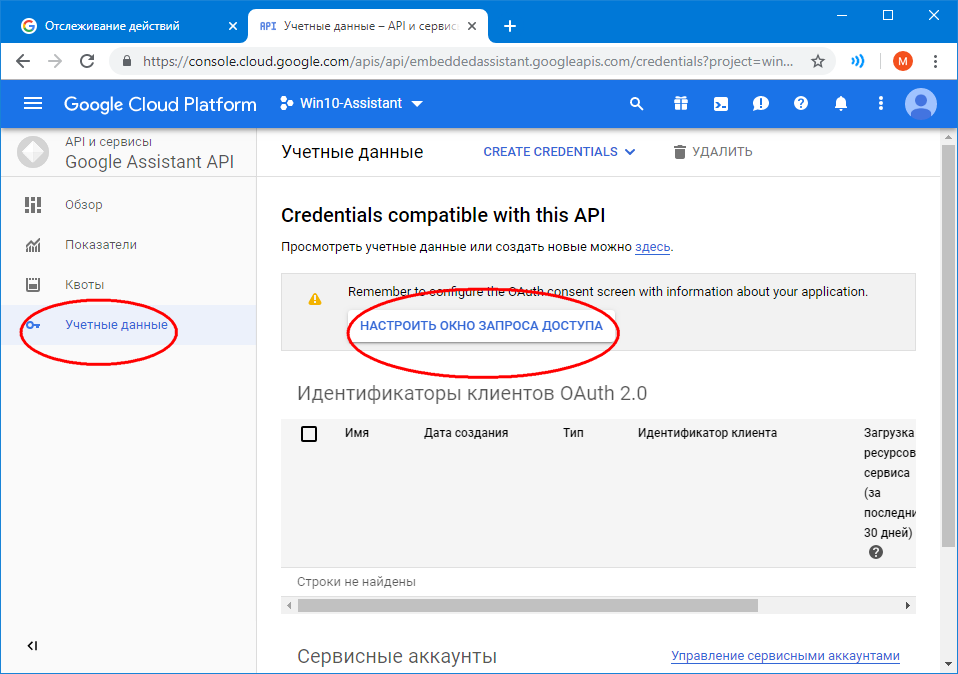
Task: Click the browser address bar
Action: 470,61
